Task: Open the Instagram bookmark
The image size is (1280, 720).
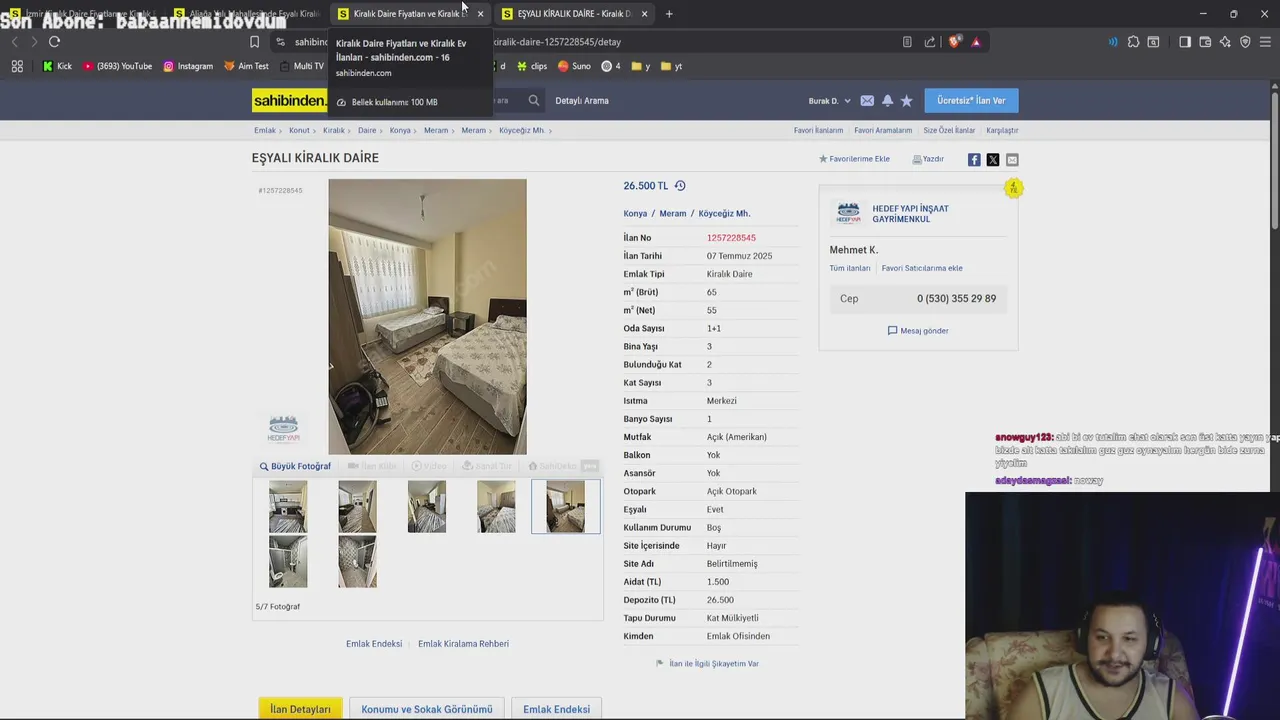Action: point(188,66)
